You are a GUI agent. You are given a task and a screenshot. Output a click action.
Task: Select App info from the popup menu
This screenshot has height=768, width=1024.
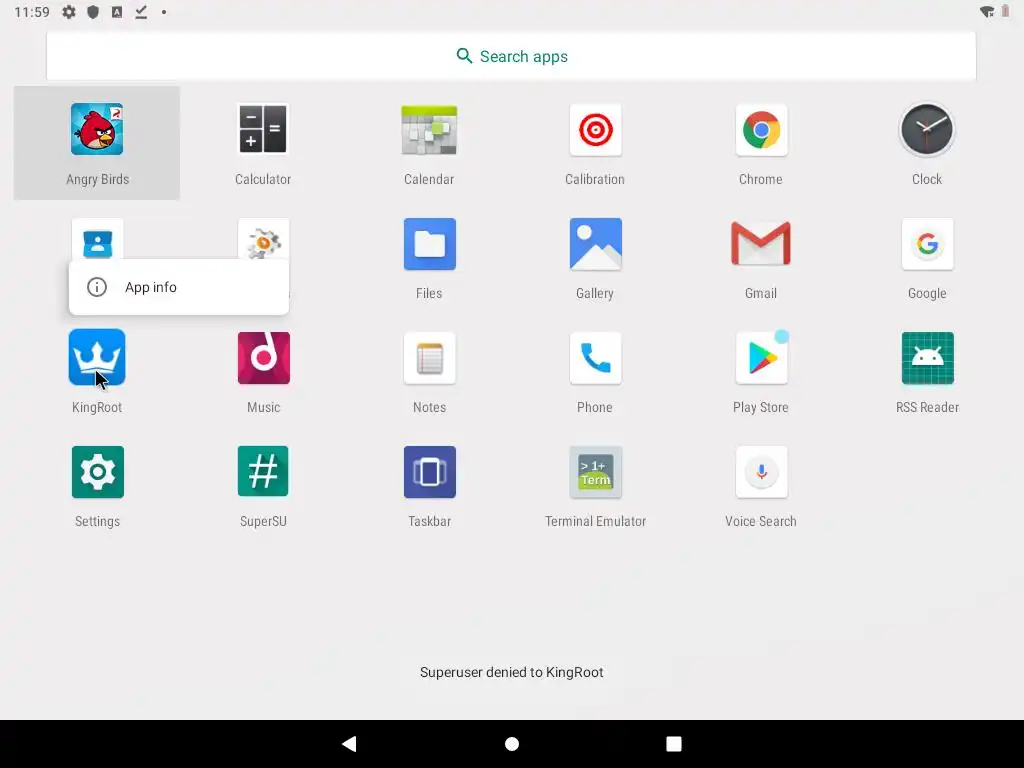178,287
